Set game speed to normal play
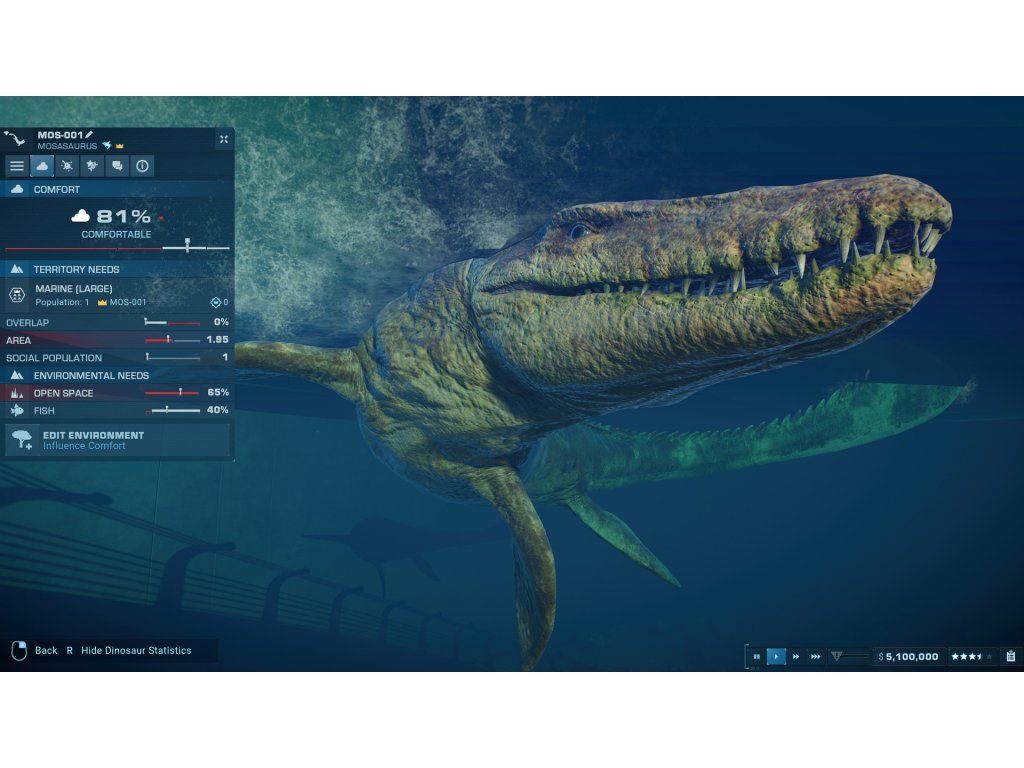 [x=776, y=657]
